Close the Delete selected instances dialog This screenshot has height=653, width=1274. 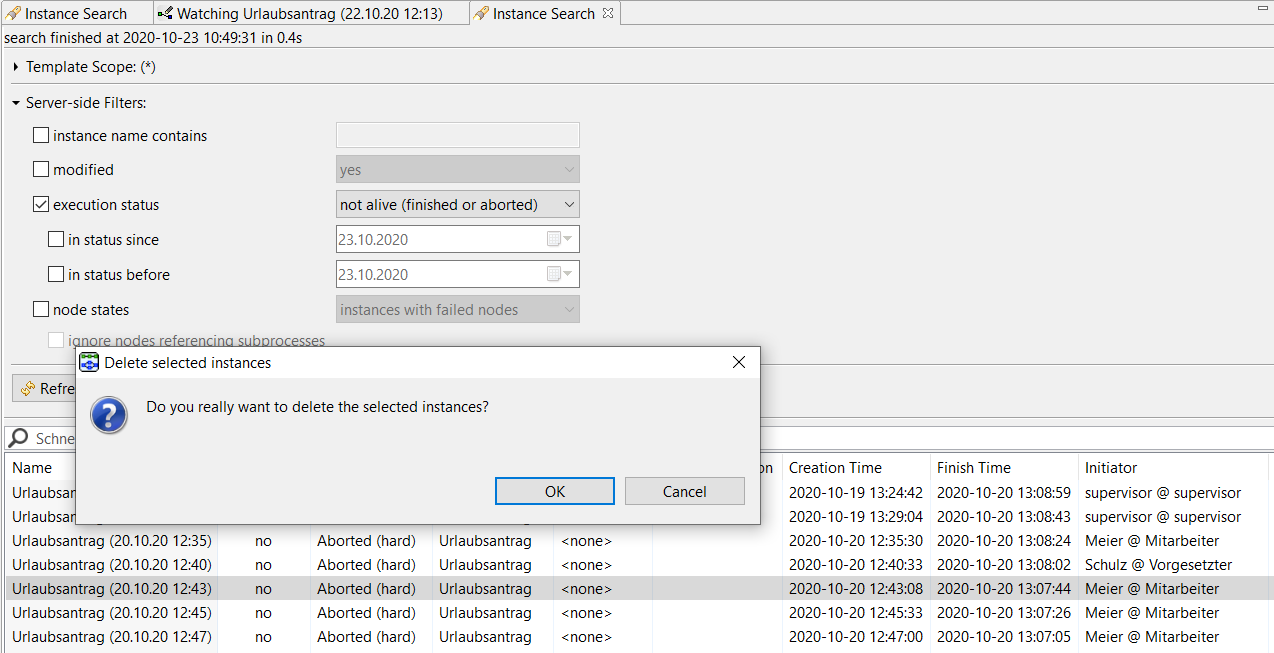pos(739,362)
